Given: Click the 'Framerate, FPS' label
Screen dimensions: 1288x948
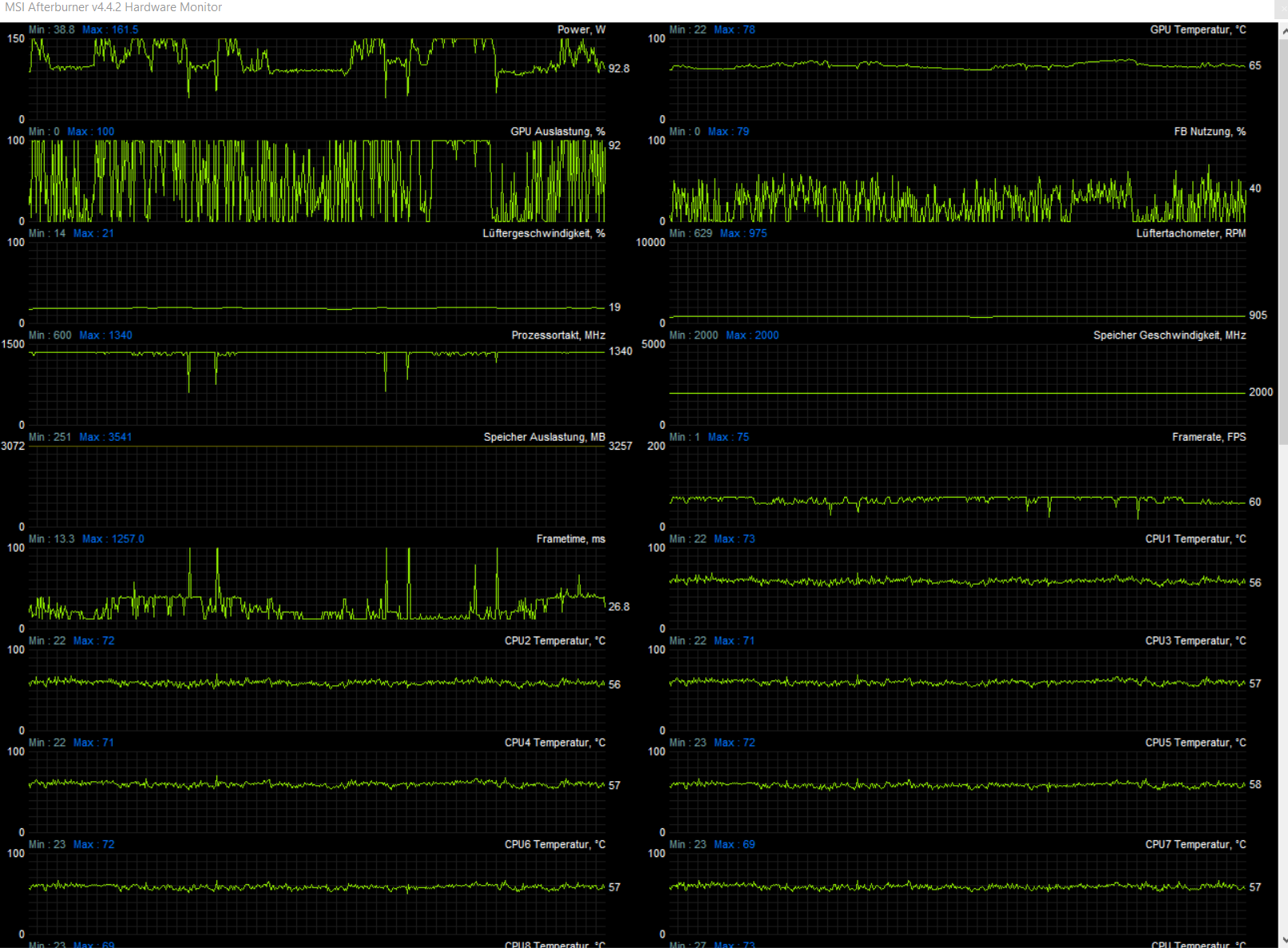Looking at the screenshot, I should (x=1209, y=437).
